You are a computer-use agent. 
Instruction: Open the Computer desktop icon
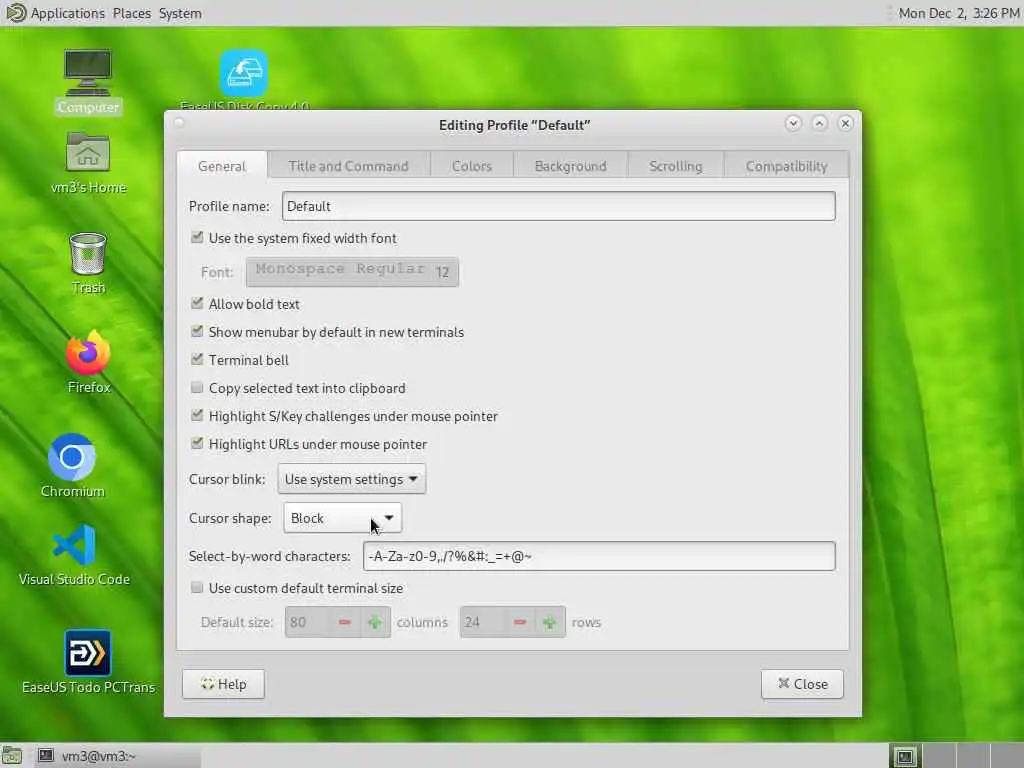coord(88,81)
